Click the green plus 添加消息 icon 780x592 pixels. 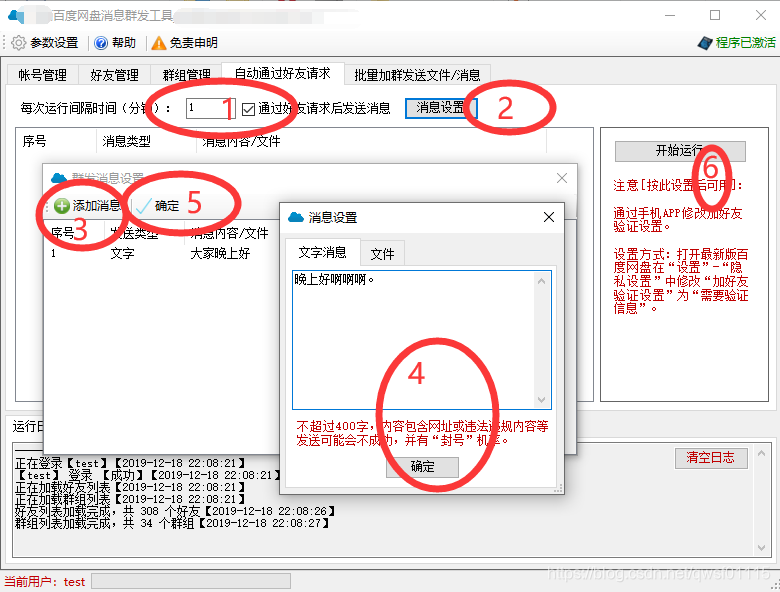[x=61, y=205]
